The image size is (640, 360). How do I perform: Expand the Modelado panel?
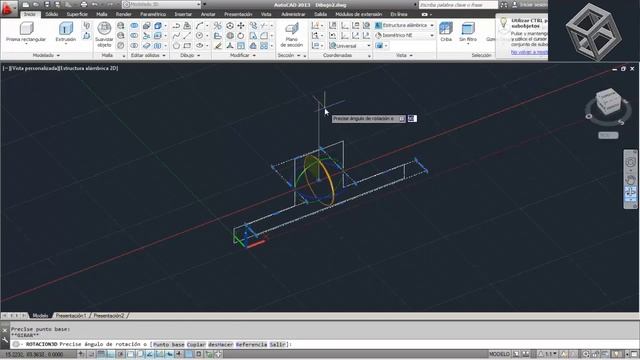(x=46, y=55)
